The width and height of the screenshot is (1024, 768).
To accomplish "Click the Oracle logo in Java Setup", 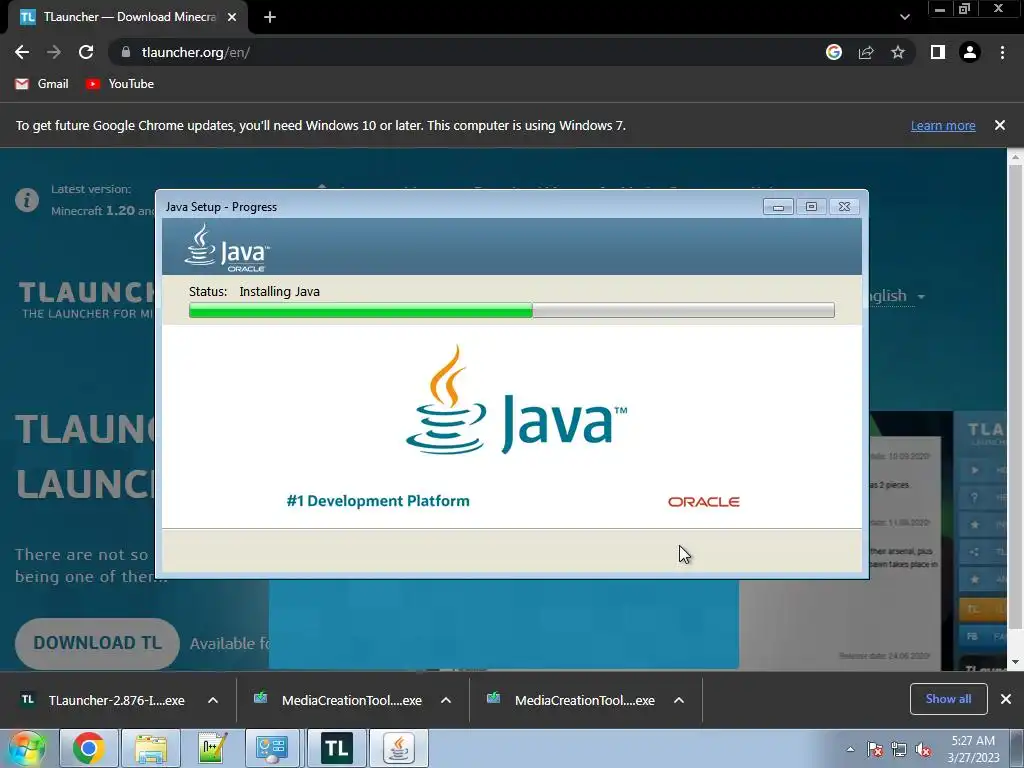I will (x=703, y=502).
